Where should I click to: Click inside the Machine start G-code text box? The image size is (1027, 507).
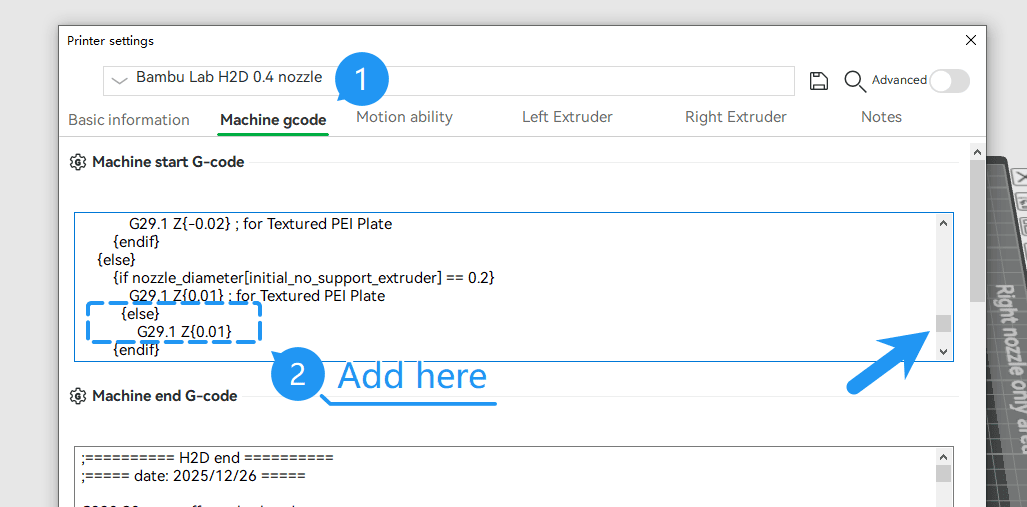click(504, 287)
